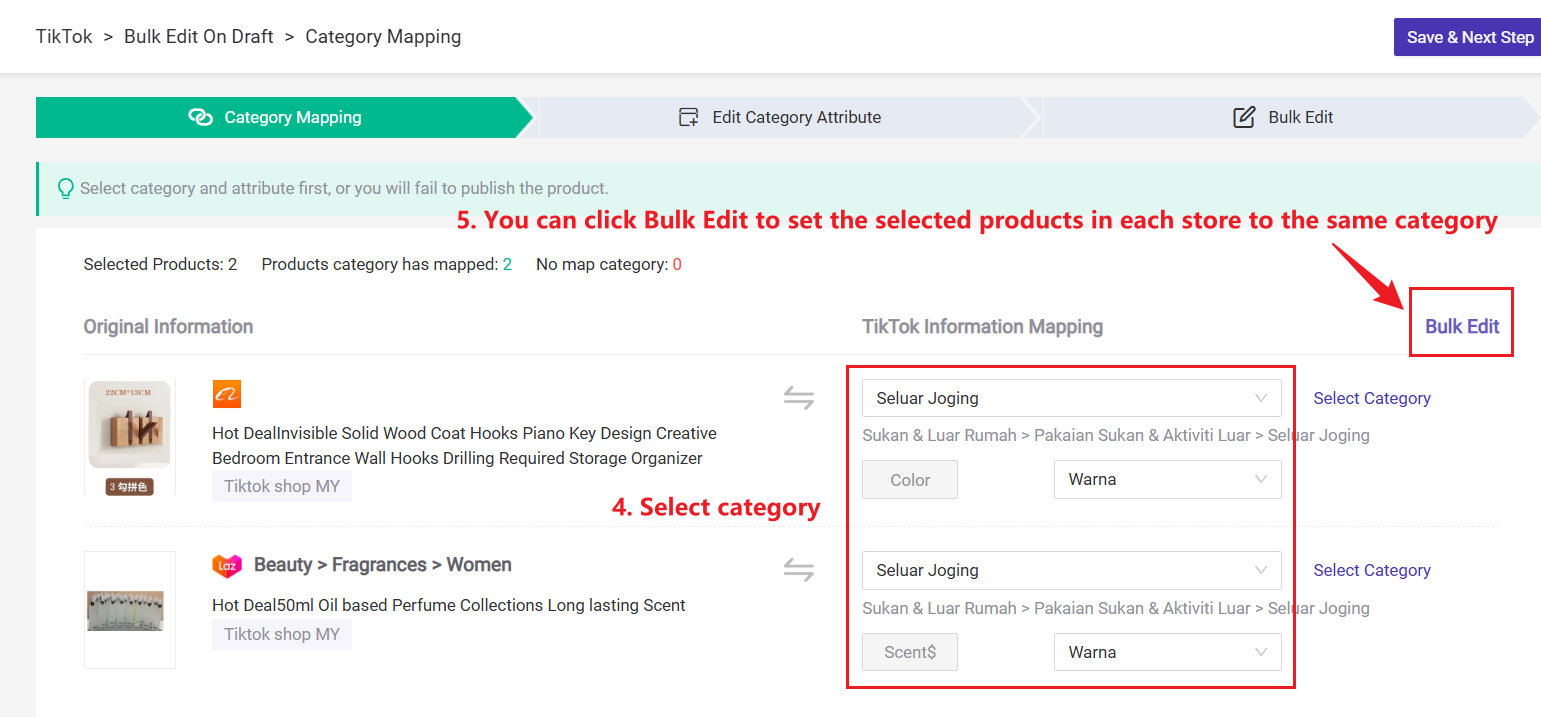Click the swap arrows icon beside the perfume product

[x=798, y=569]
